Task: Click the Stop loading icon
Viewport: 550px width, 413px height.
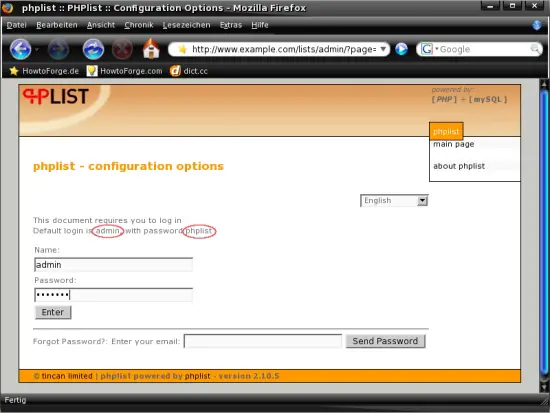Action: tap(122, 49)
